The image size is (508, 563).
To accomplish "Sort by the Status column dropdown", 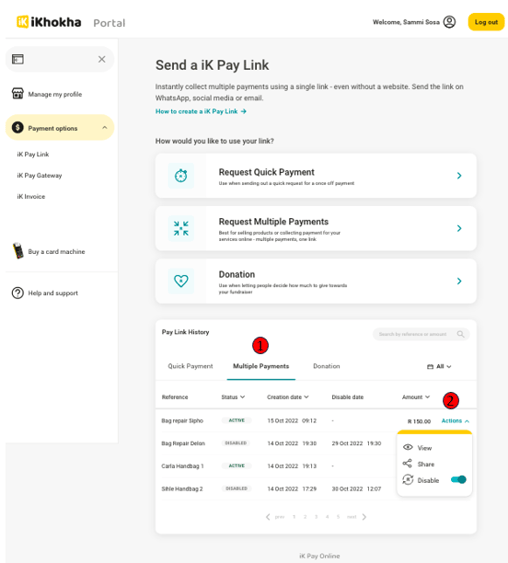I will click(x=233, y=397).
